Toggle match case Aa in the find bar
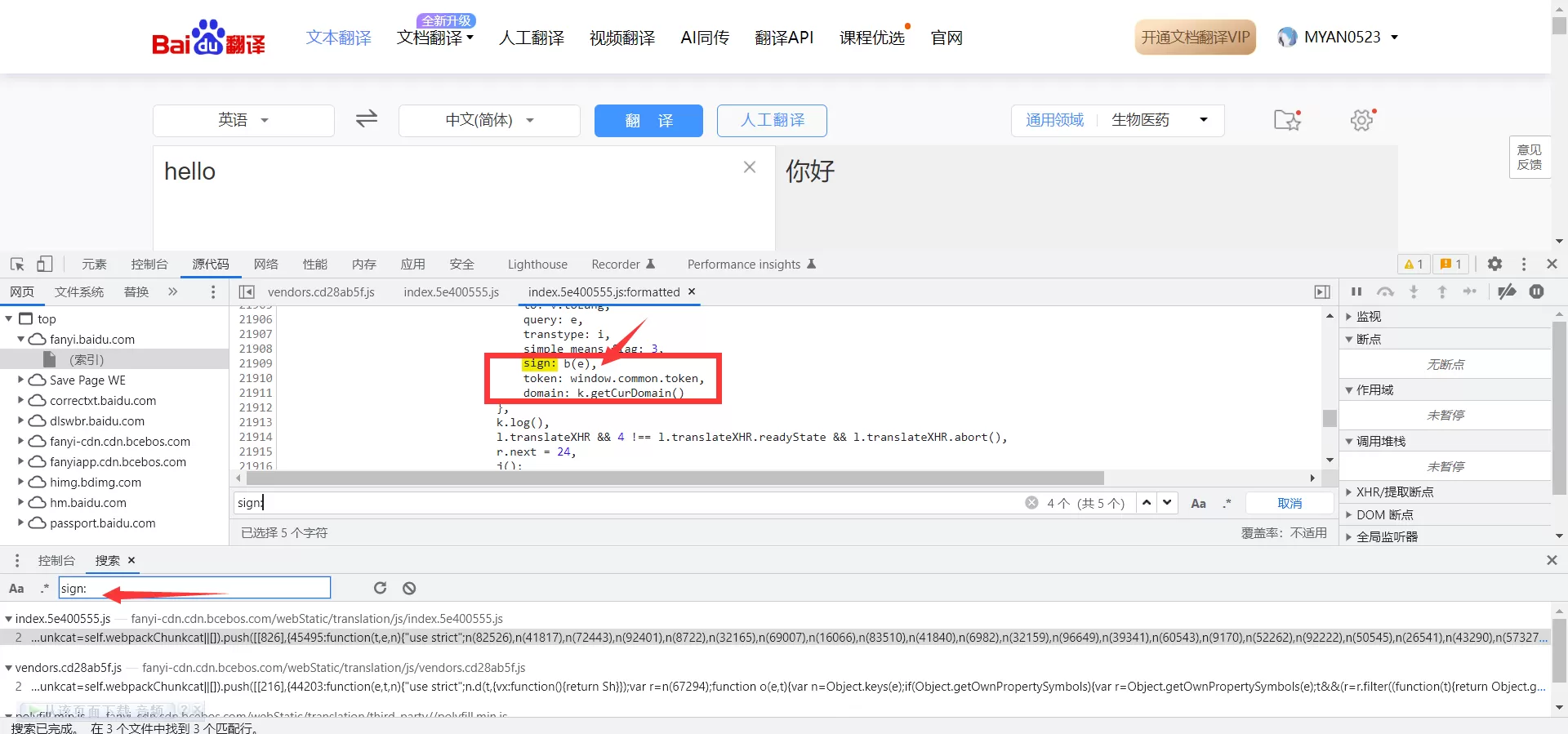1568x734 pixels. (x=1198, y=503)
